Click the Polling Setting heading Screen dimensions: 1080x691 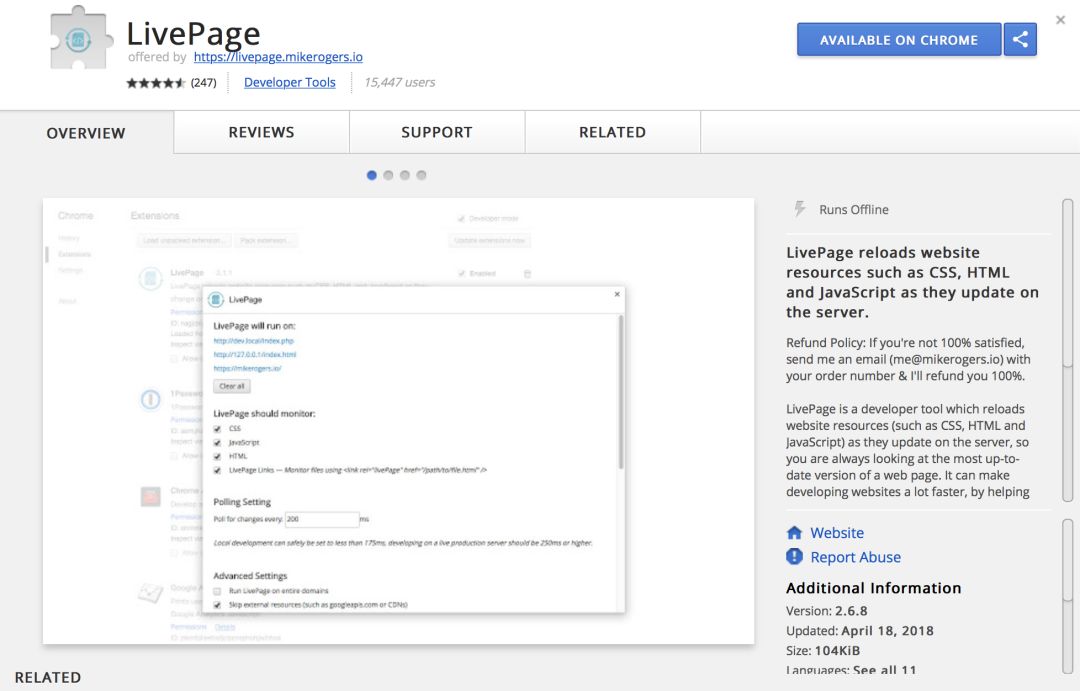click(x=242, y=502)
